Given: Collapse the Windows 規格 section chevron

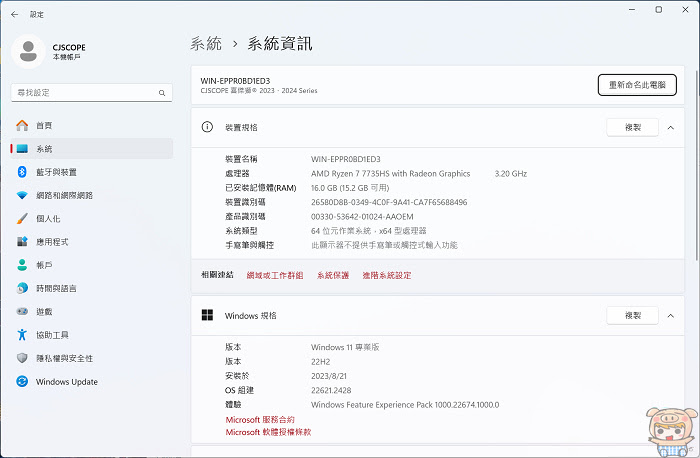Looking at the screenshot, I should tap(671, 316).
